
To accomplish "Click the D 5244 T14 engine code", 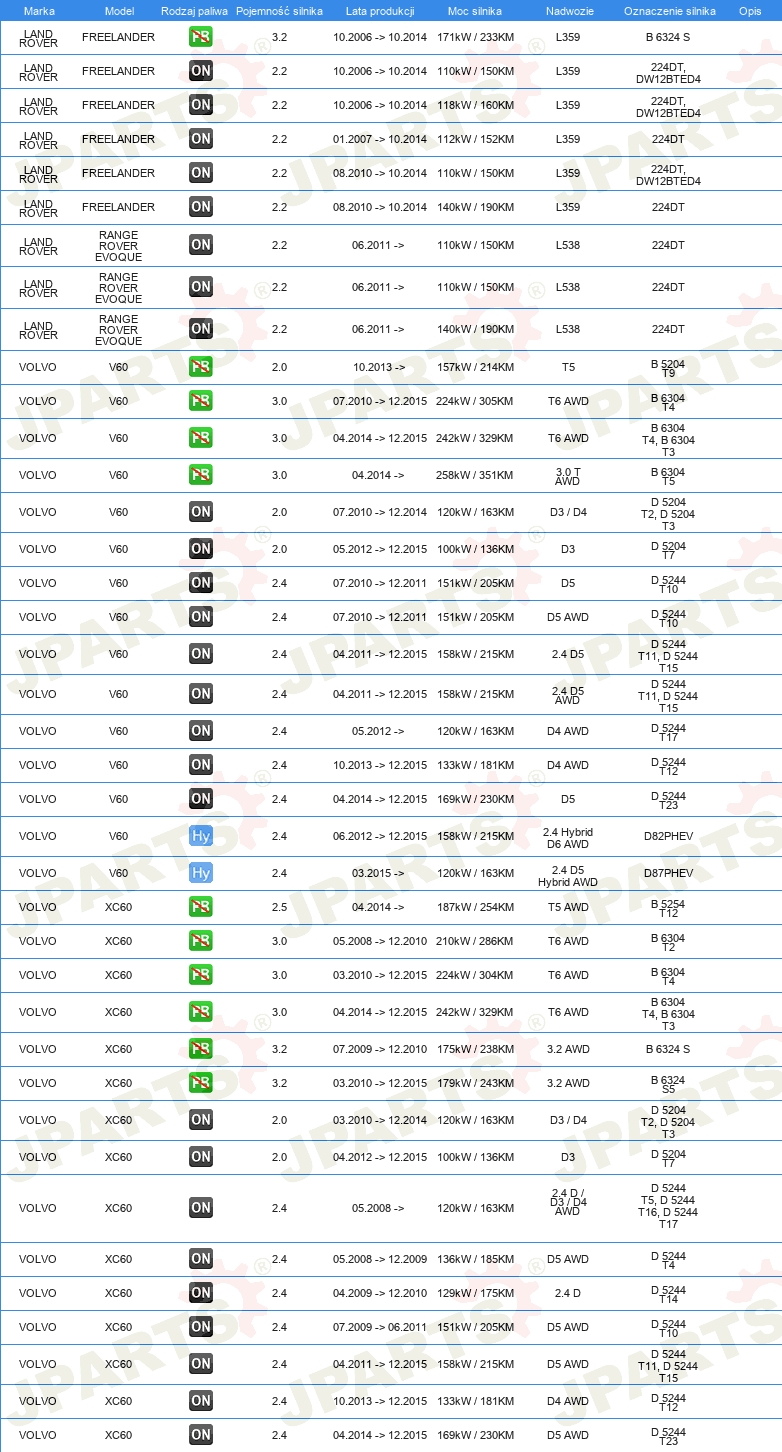I will pos(669,1294).
